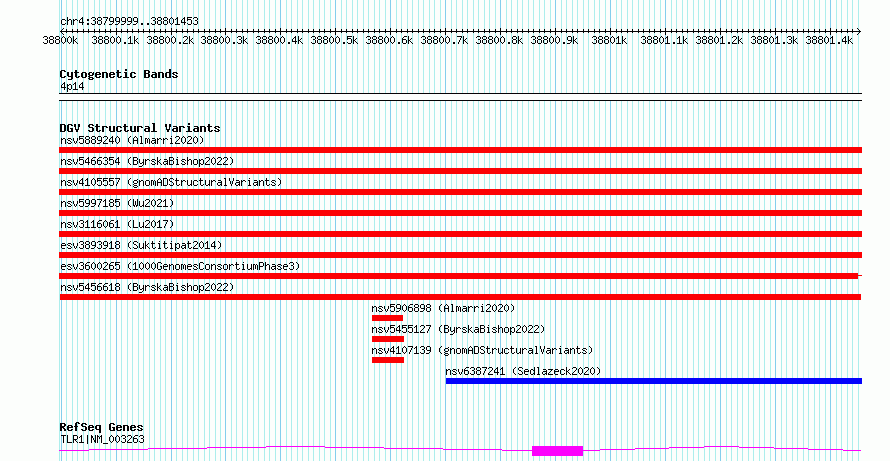890x461 pixels.
Task: Select the Cytogenetic Bands track title
Action: [x=119, y=74]
